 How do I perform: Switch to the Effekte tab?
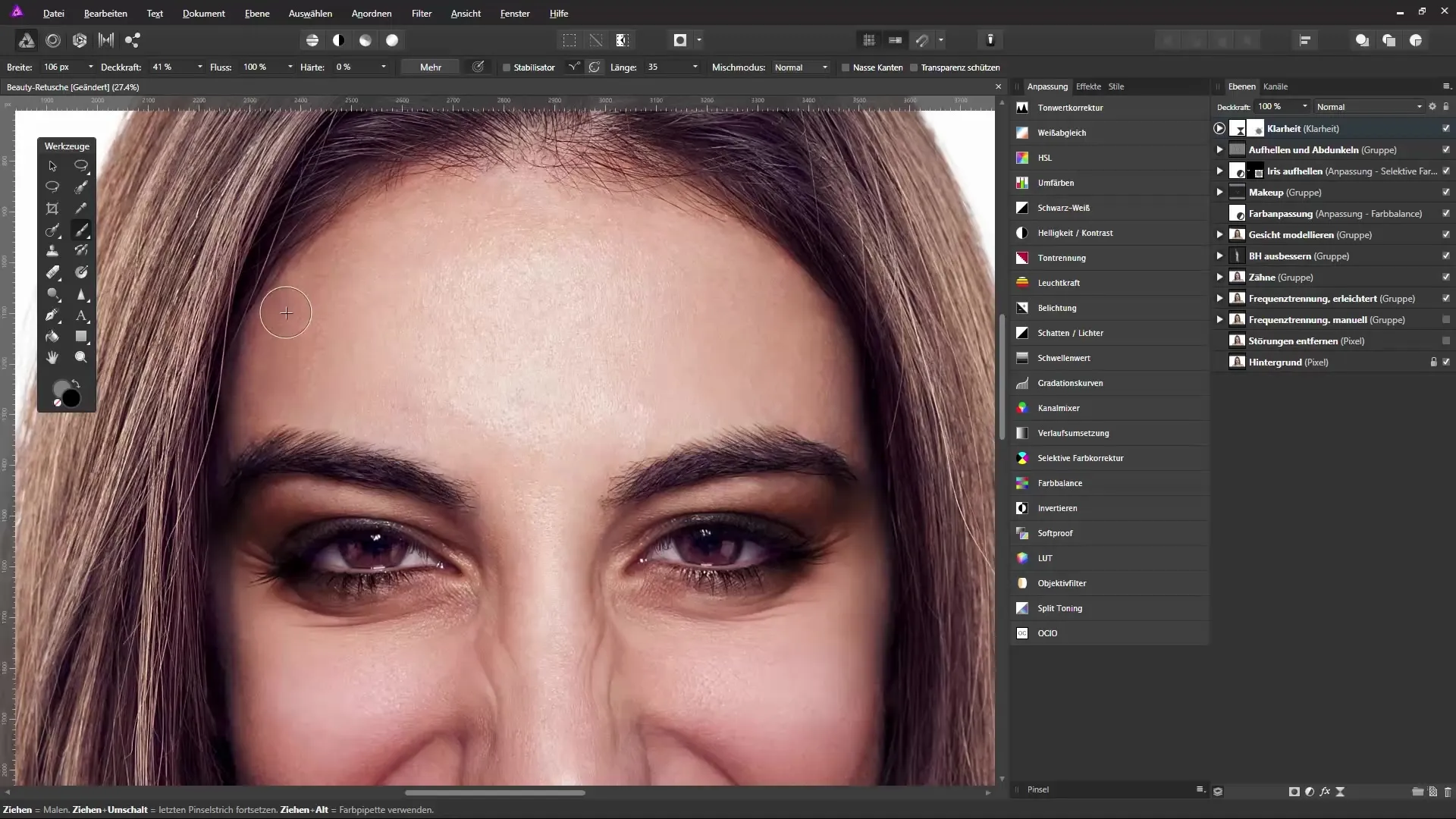coord(1088,86)
